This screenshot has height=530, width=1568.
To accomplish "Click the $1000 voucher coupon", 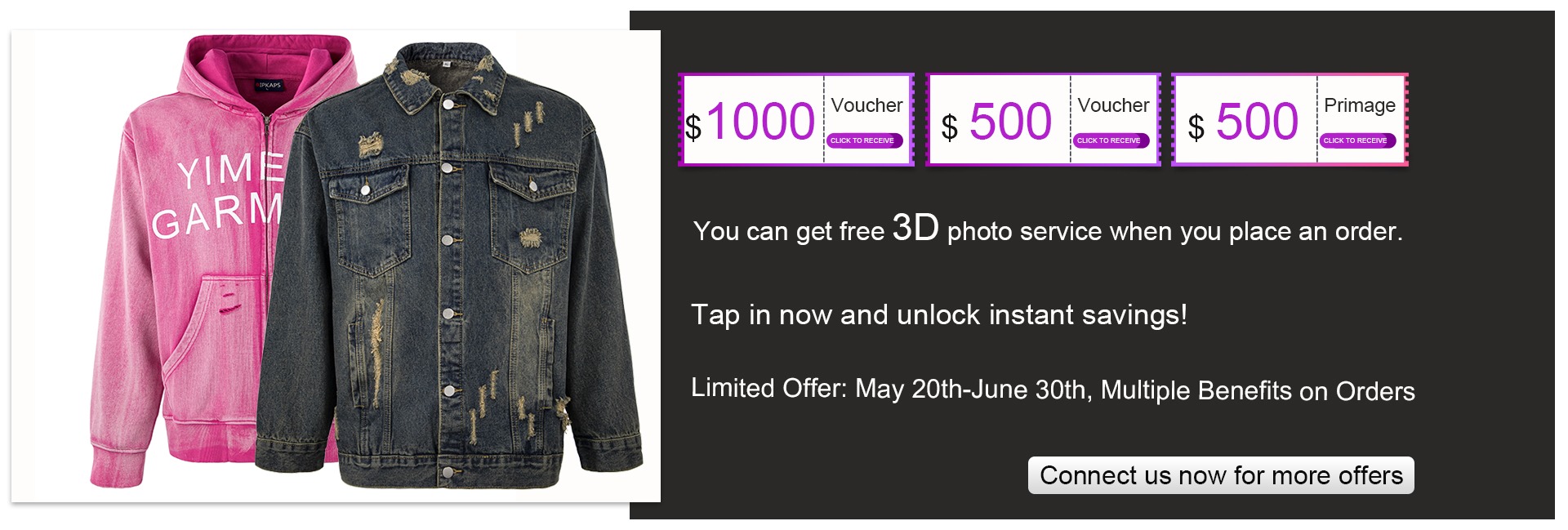I will point(796,120).
